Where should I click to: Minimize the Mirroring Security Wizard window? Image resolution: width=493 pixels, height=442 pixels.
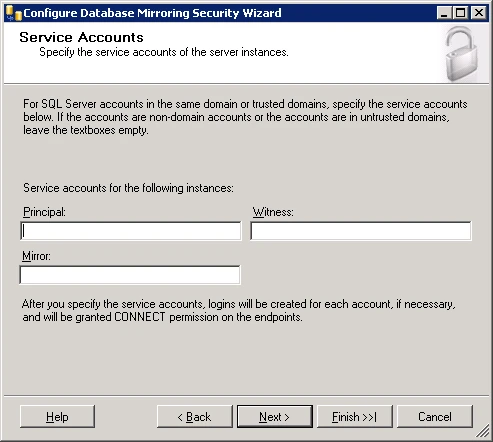tap(444, 13)
